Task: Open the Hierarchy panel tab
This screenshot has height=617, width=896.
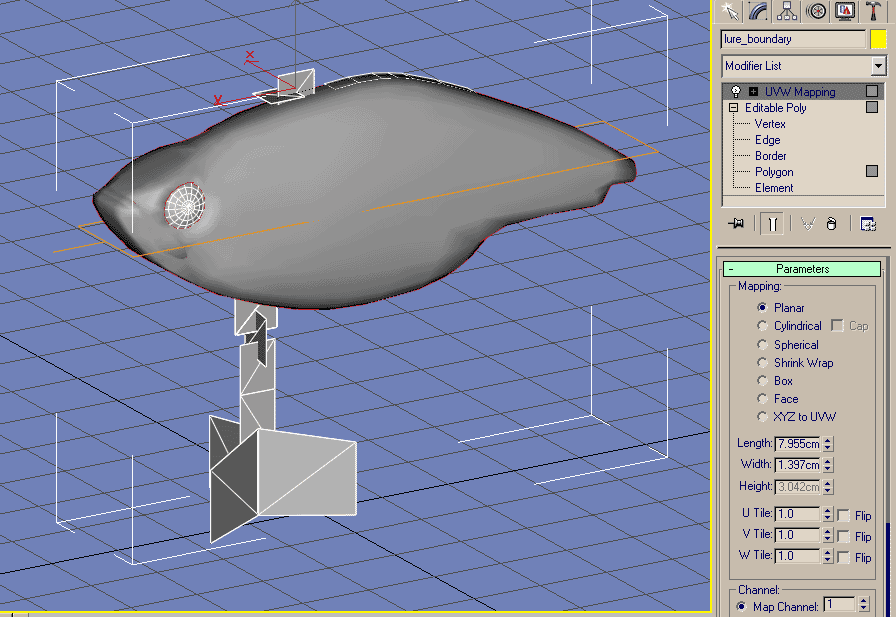Action: pos(787,11)
